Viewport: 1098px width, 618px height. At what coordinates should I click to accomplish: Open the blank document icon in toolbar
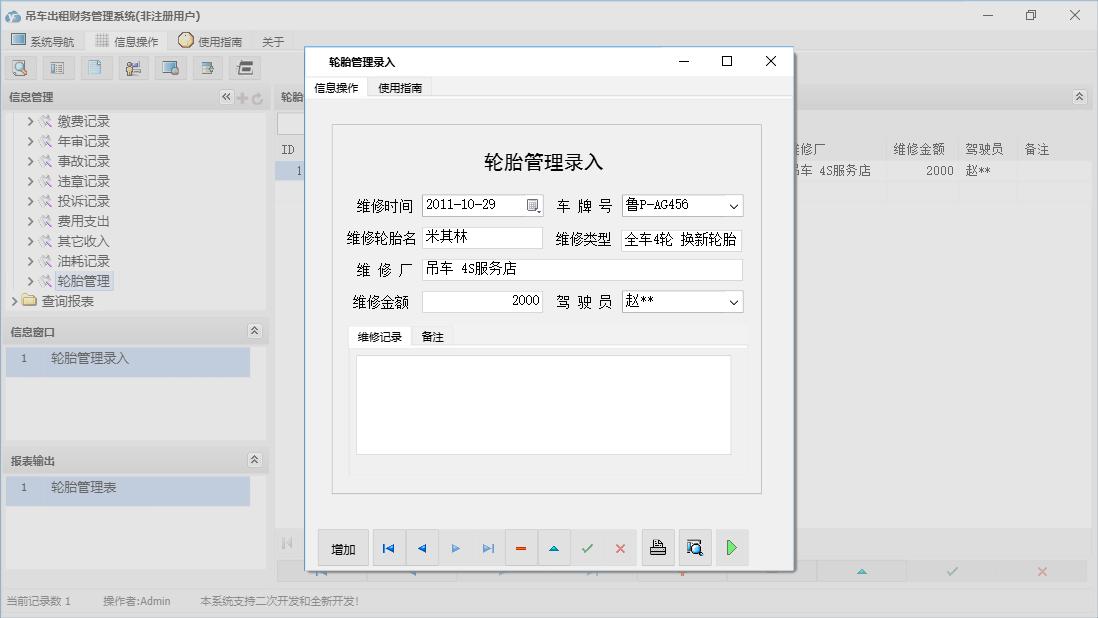click(x=95, y=67)
